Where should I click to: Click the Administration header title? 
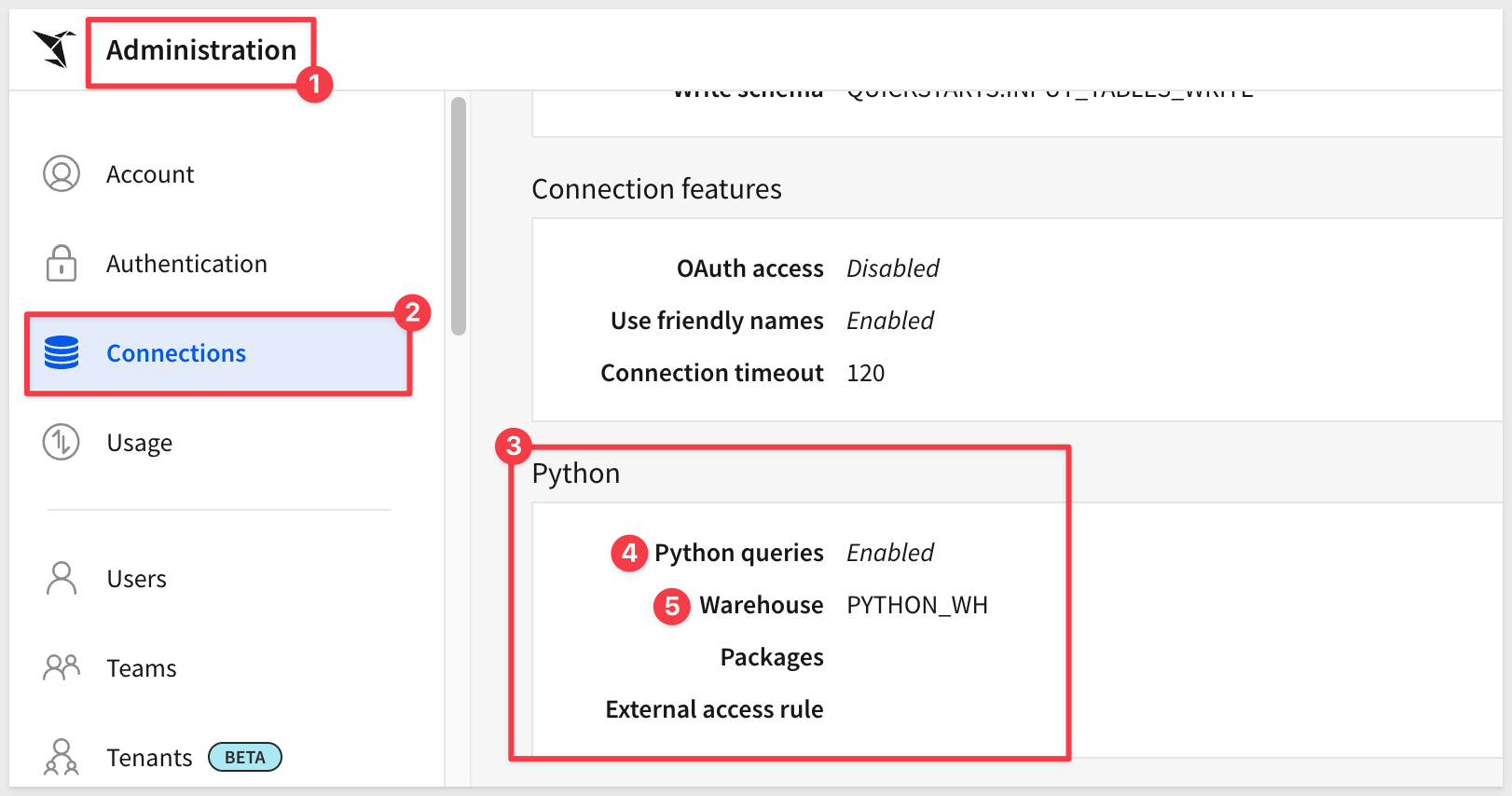point(201,50)
